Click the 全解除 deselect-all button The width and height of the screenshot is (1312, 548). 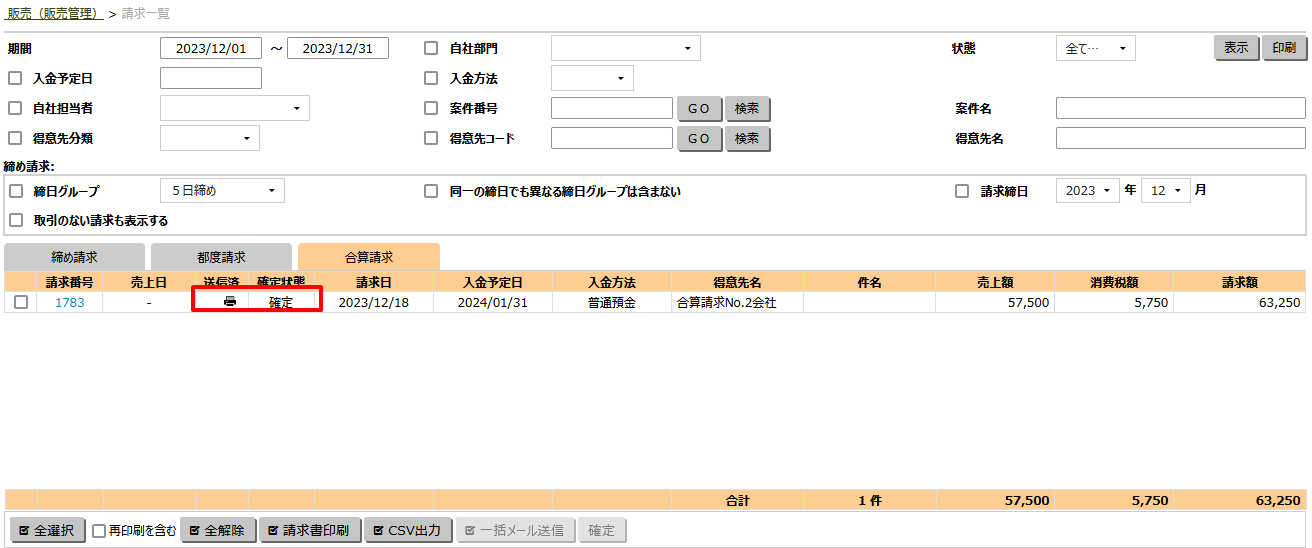217,530
